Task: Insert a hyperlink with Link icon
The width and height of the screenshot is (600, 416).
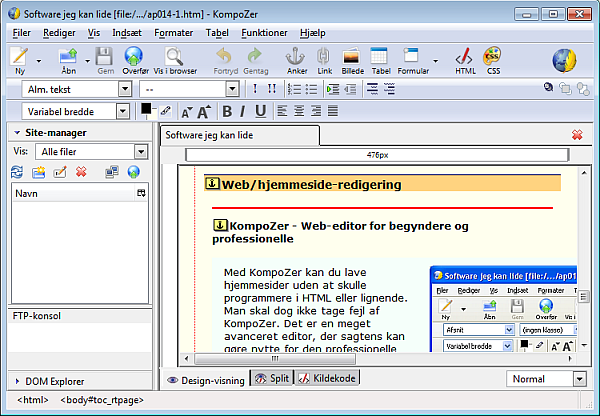Action: (x=324, y=60)
